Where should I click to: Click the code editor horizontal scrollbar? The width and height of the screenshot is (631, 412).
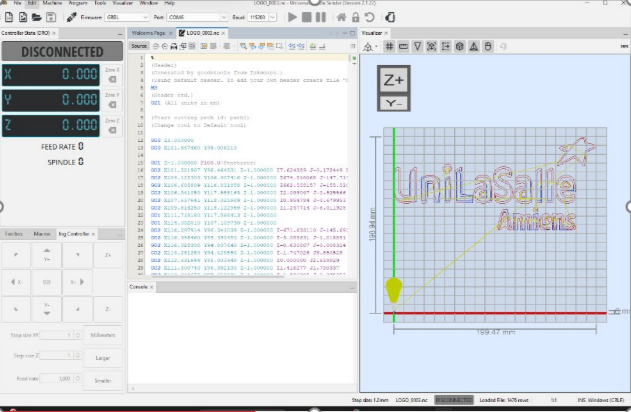[x=217, y=276]
